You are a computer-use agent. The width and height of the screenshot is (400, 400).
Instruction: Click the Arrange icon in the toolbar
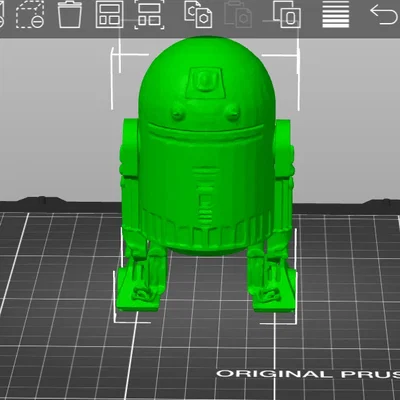[110, 14]
